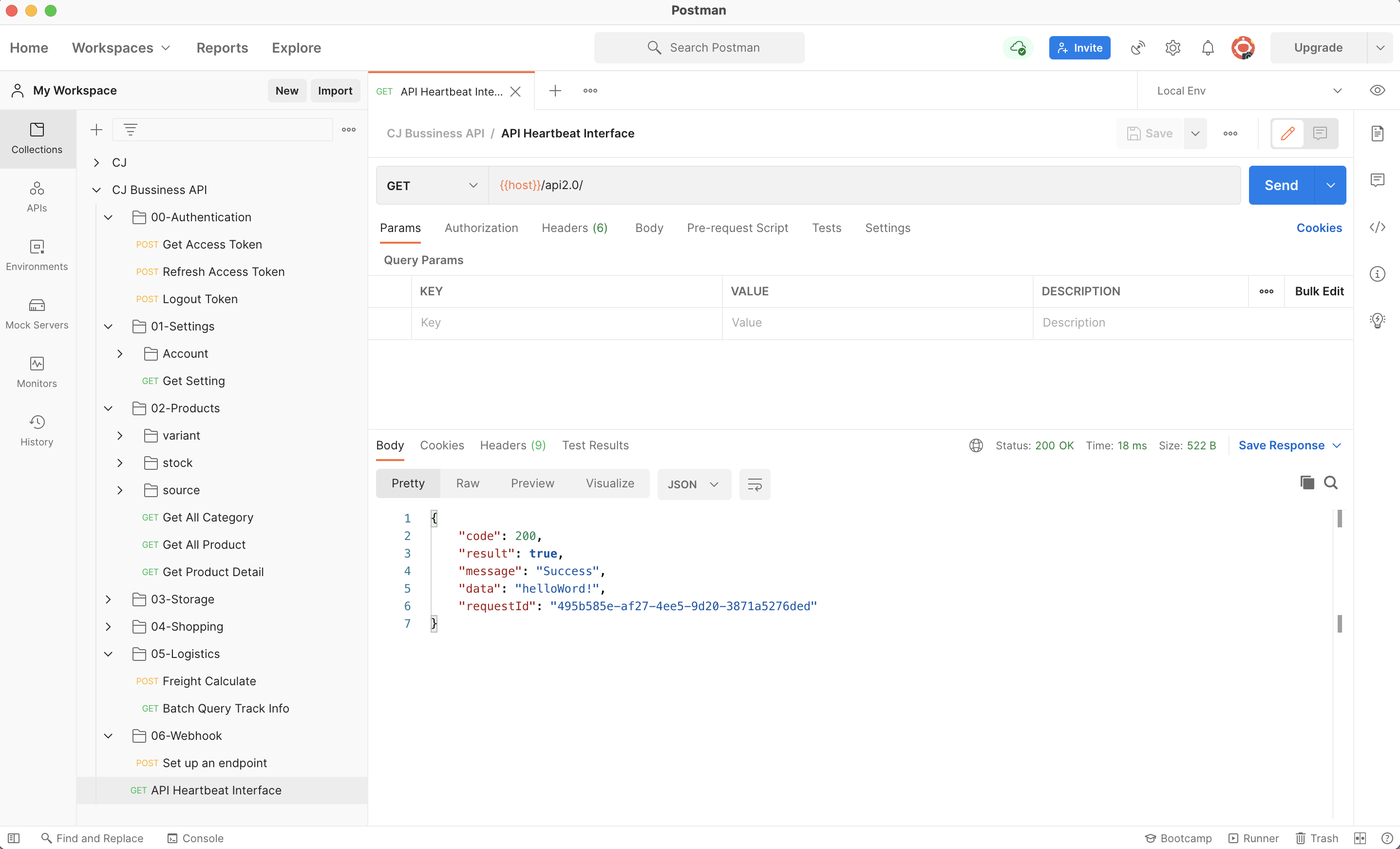Open the help icon in status bar

coord(1387,838)
